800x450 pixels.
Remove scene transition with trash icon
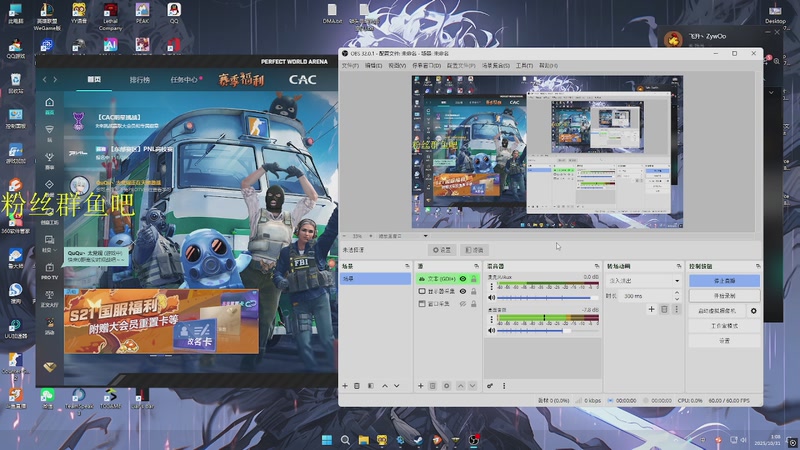click(x=664, y=309)
